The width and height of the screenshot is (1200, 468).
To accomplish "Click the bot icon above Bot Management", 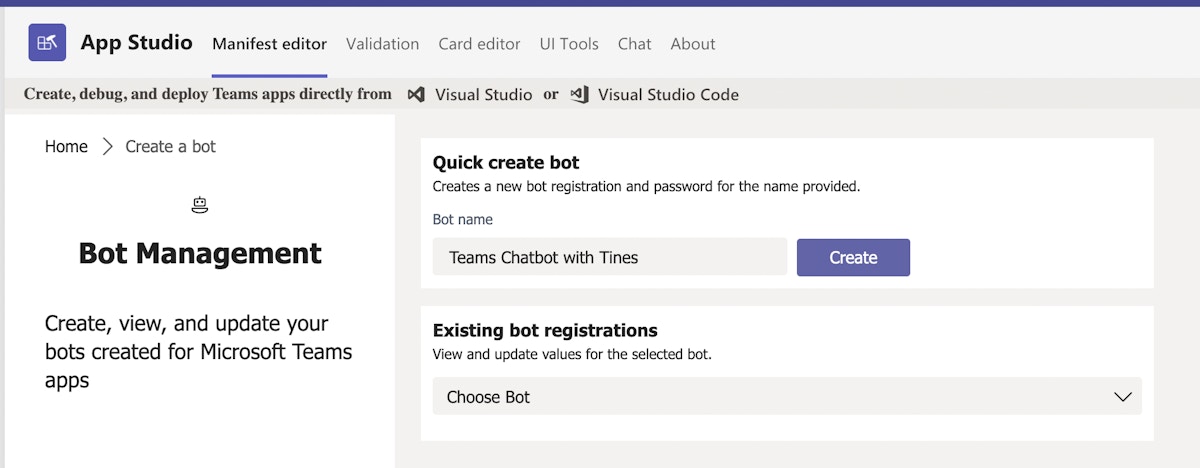I will 200,205.
